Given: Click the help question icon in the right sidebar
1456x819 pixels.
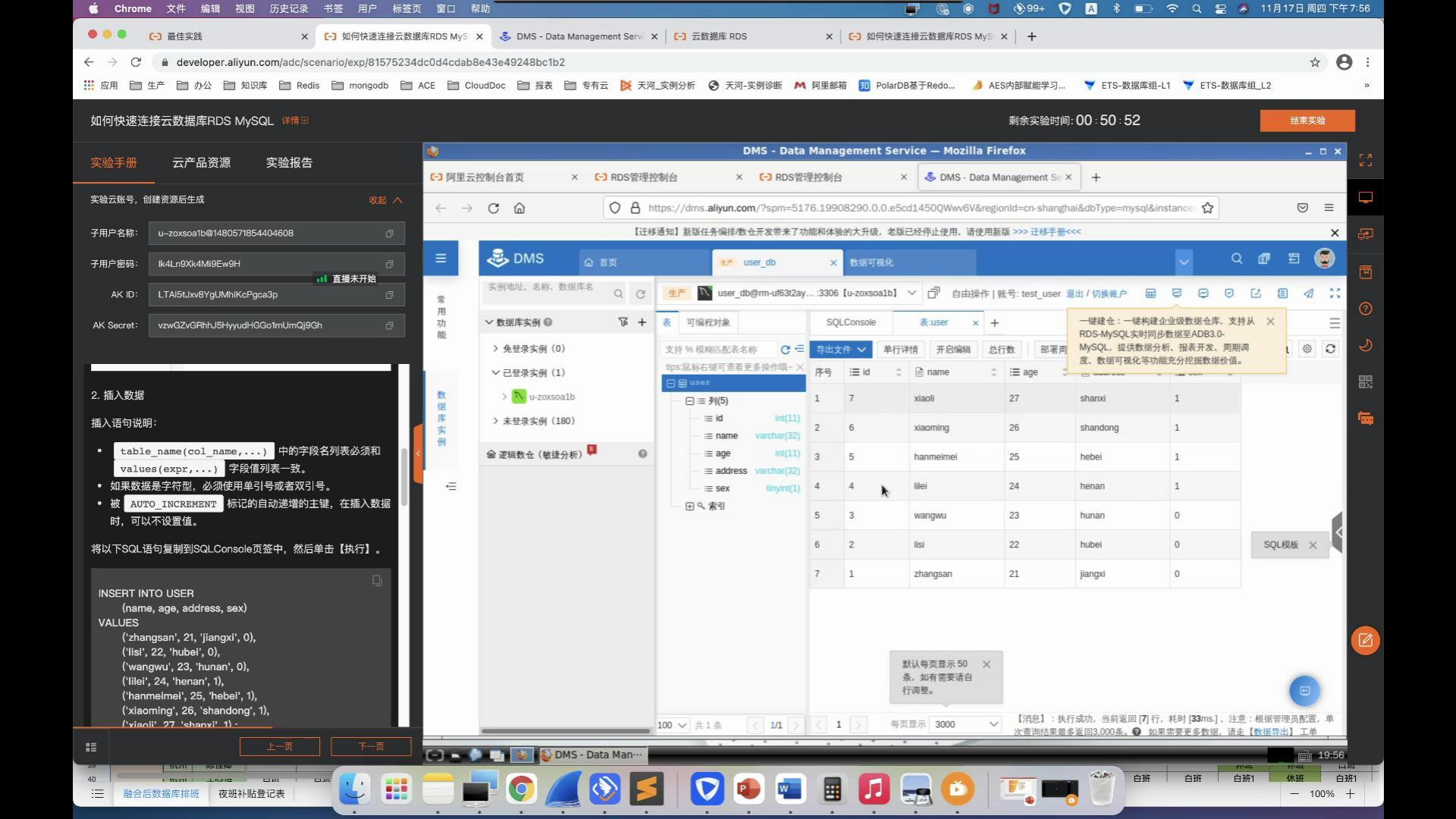Looking at the screenshot, I should tap(1366, 309).
